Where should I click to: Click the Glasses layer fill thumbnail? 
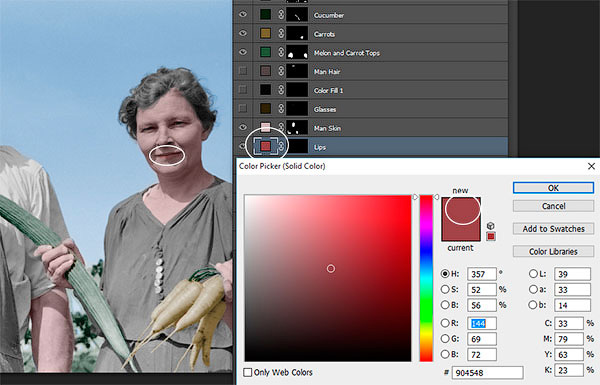[x=265, y=108]
